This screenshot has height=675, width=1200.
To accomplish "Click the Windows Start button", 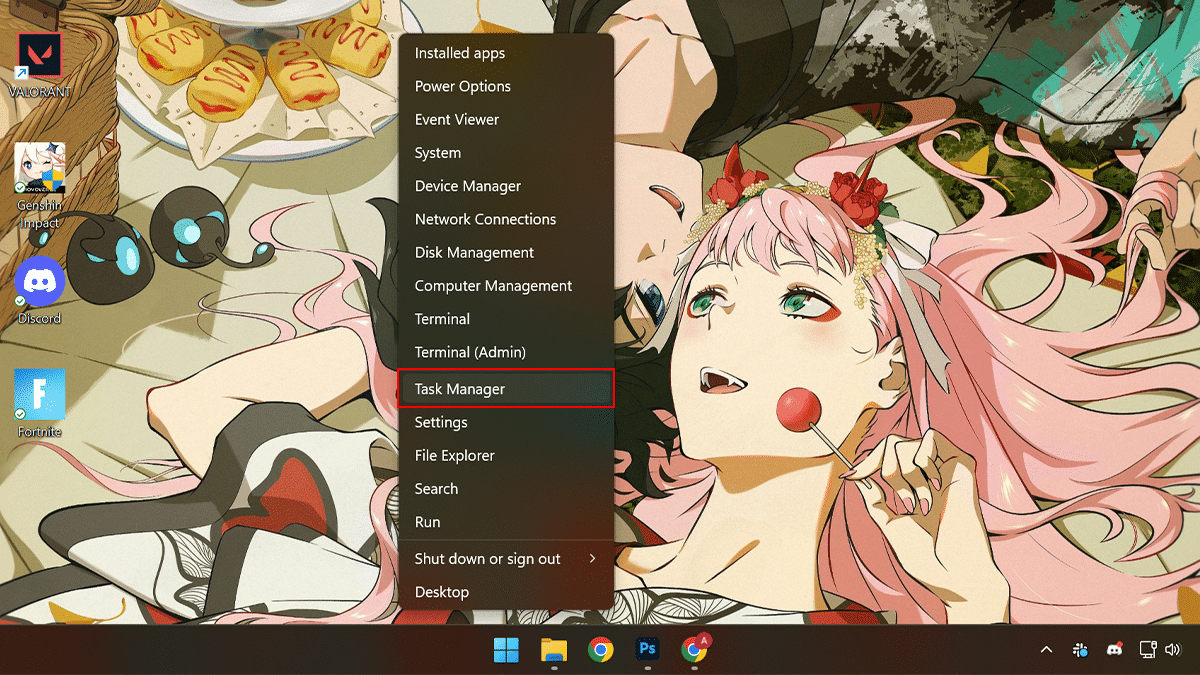I will pos(506,650).
